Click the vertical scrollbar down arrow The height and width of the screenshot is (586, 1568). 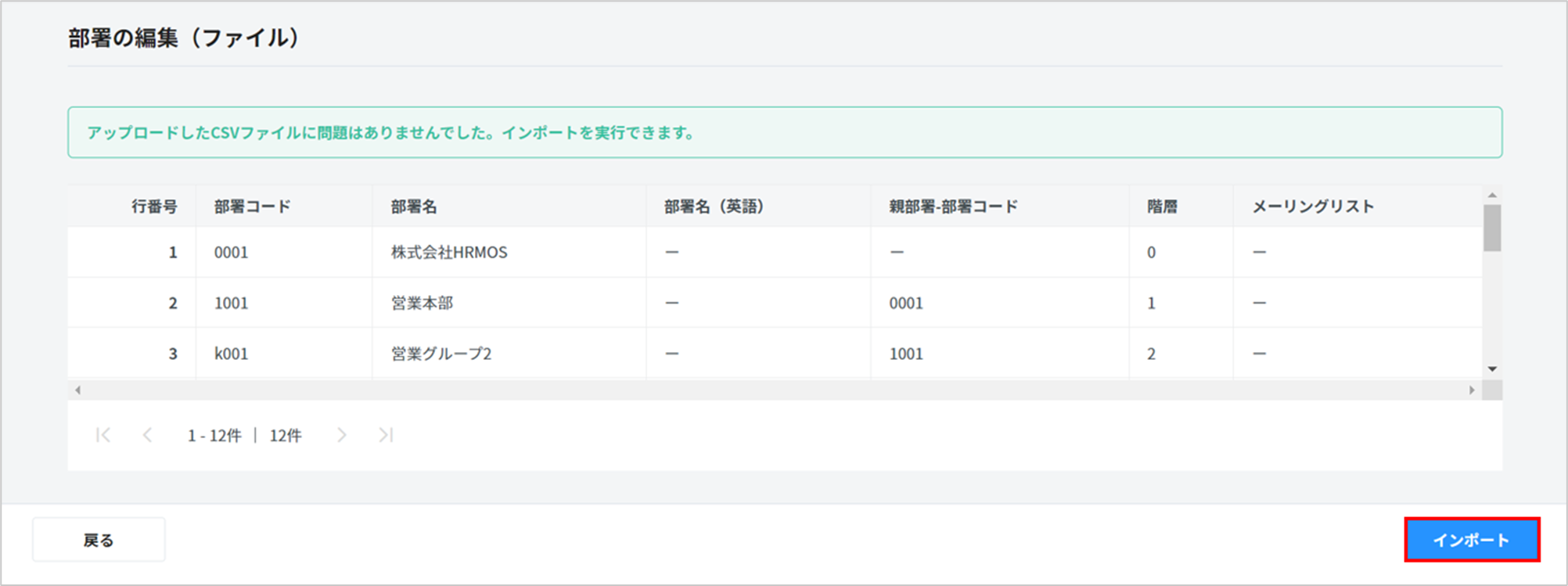tap(1492, 369)
